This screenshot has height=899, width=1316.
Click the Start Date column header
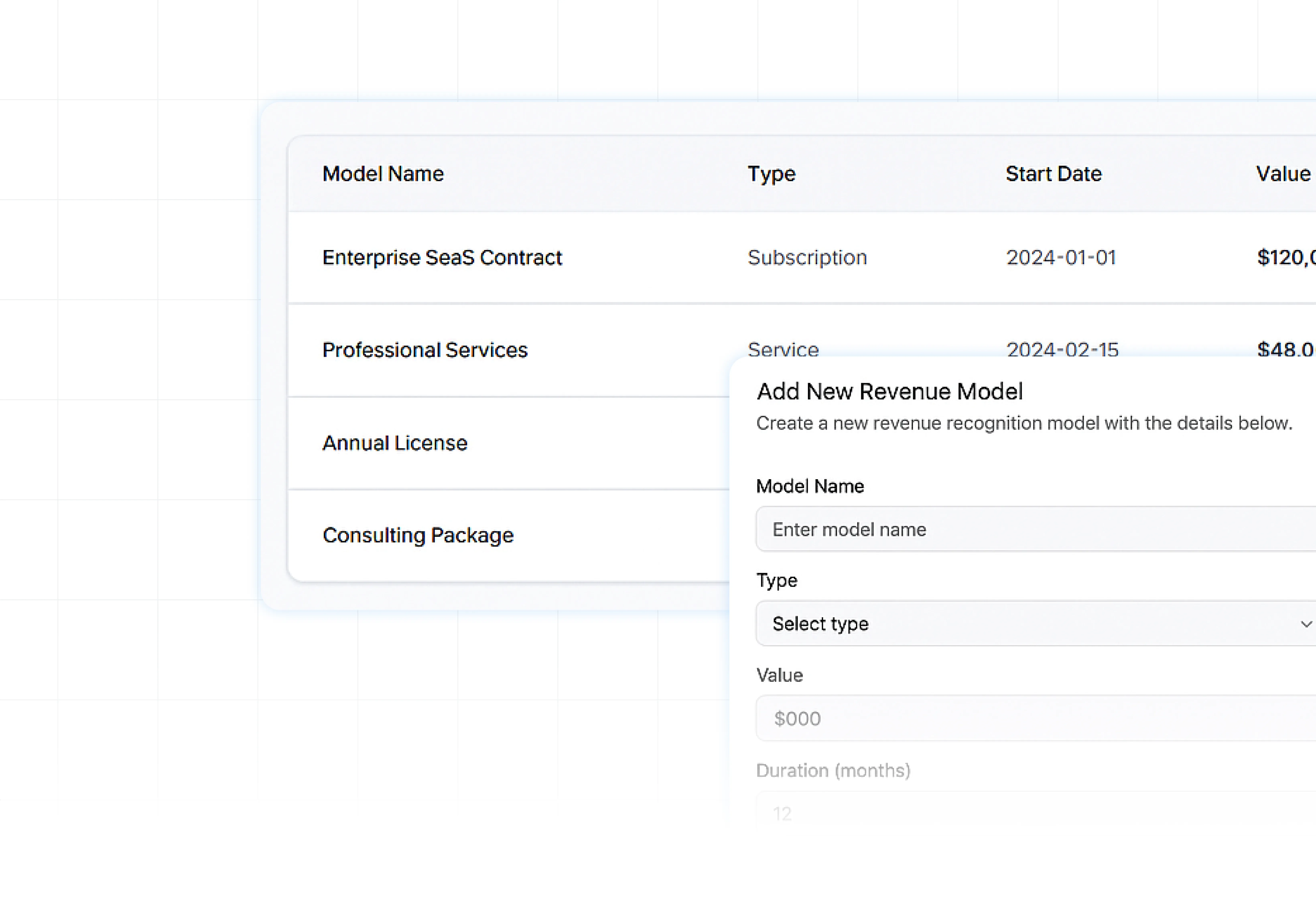[x=1053, y=173]
